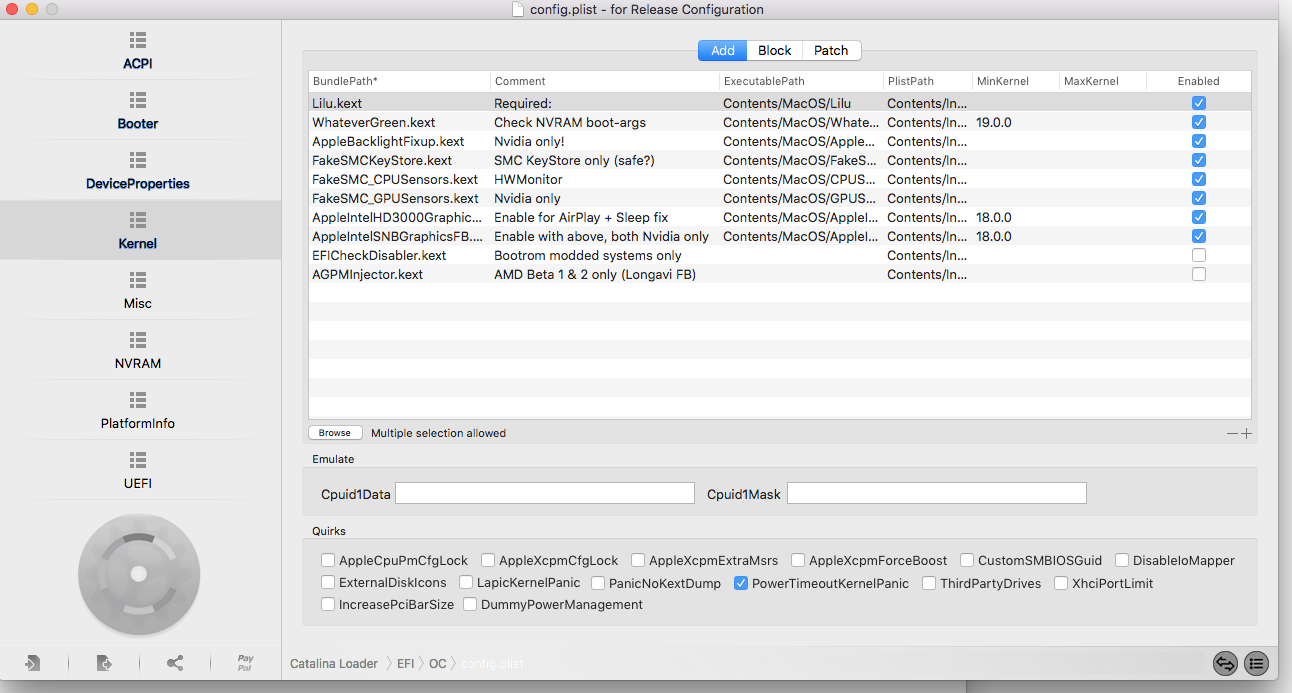Click the minus icon to remove kext entry
Screen dimensions: 1292x693
click(x=1233, y=433)
